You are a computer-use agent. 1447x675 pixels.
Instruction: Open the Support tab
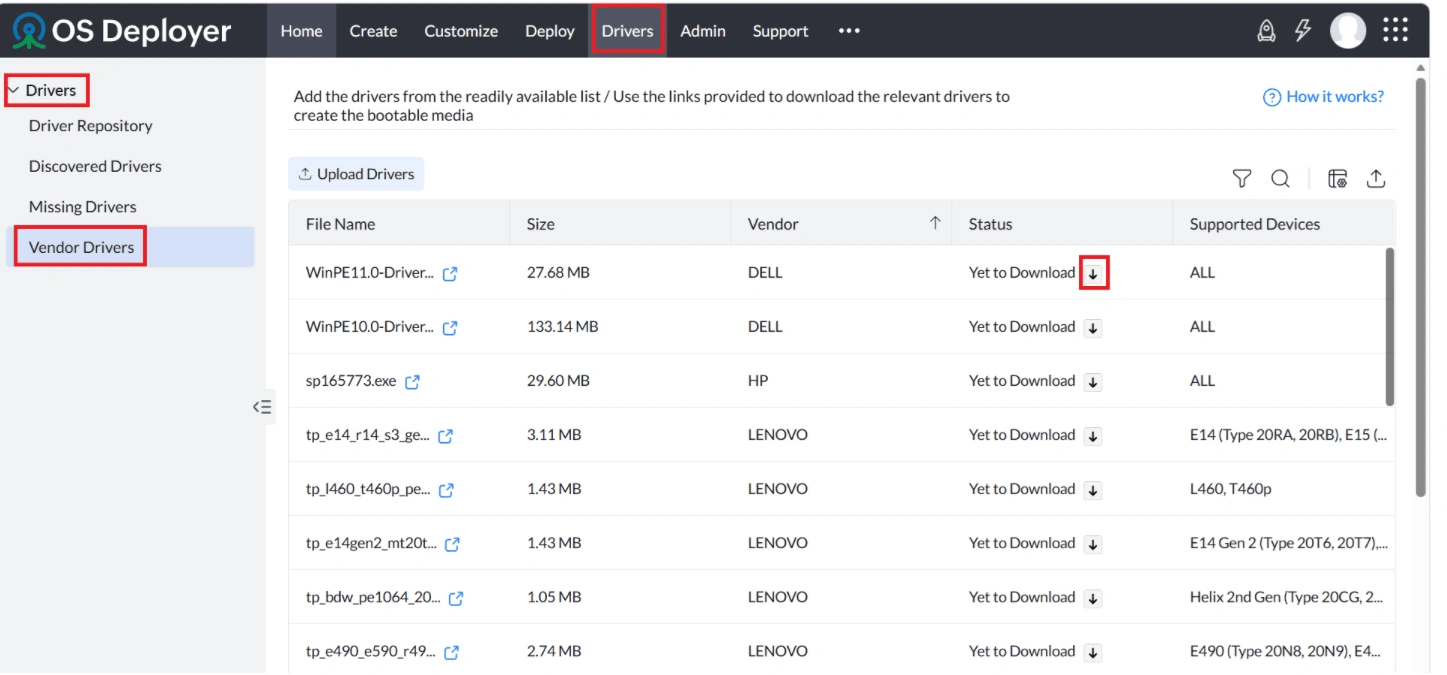point(780,31)
